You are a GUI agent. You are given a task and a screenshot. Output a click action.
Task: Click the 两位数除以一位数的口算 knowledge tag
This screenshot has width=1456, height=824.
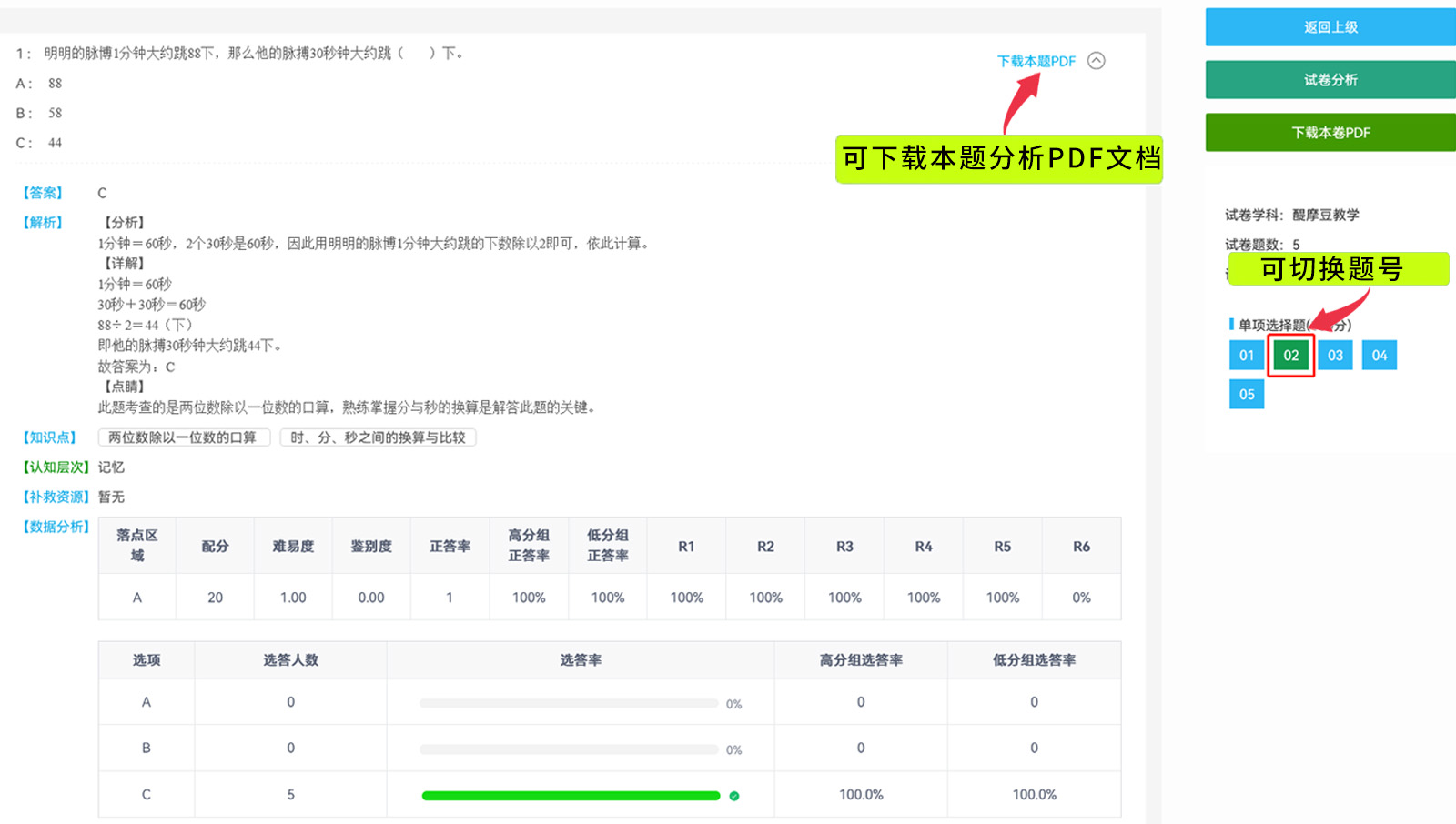(183, 437)
